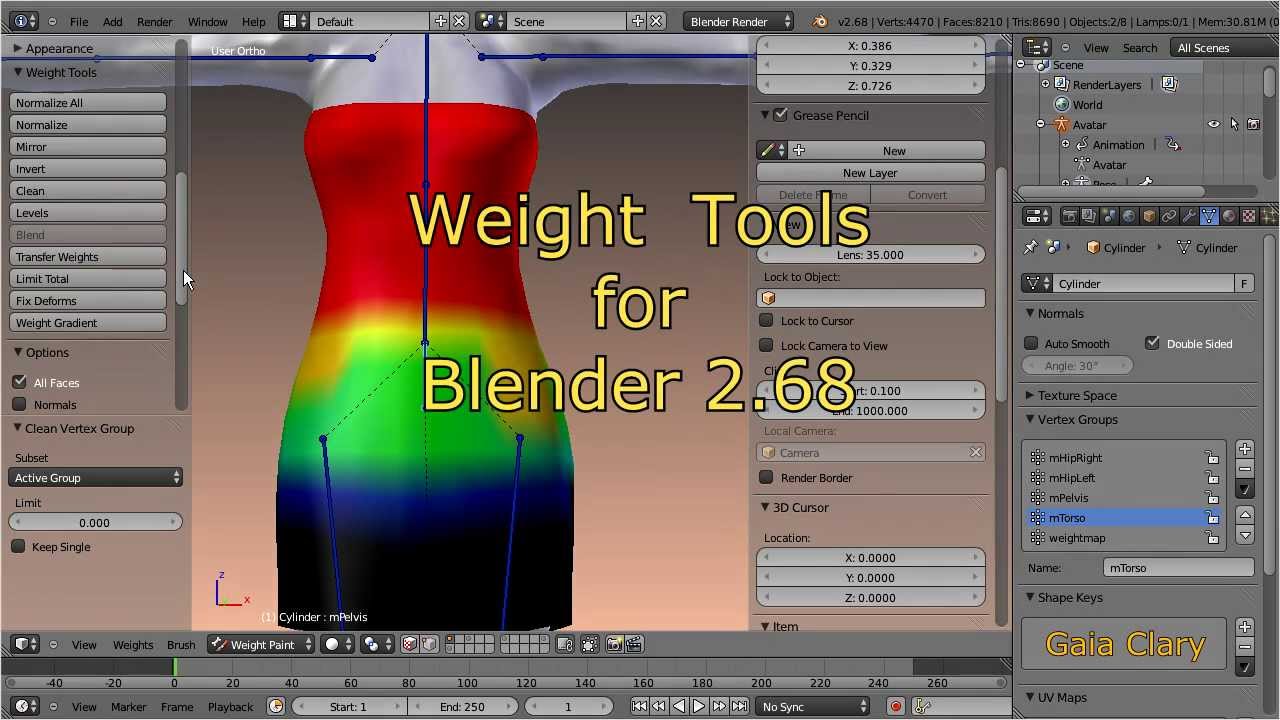Viewport: 1280px width, 720px height.
Task: Click the Normalize All button
Action: pos(88,103)
